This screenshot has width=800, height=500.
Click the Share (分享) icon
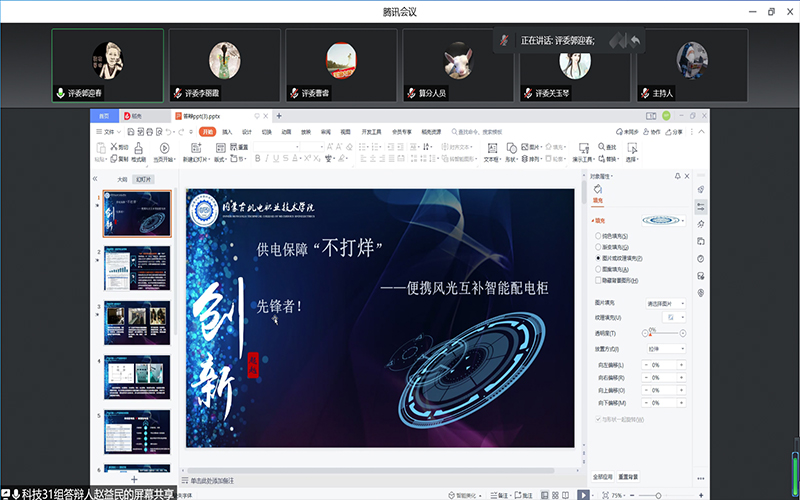[674, 131]
